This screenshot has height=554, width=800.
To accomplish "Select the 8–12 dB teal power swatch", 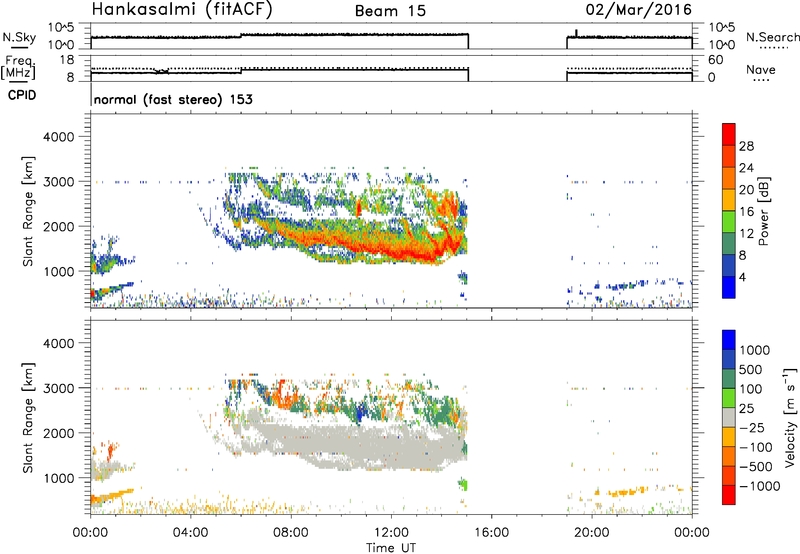I will [x=729, y=243].
